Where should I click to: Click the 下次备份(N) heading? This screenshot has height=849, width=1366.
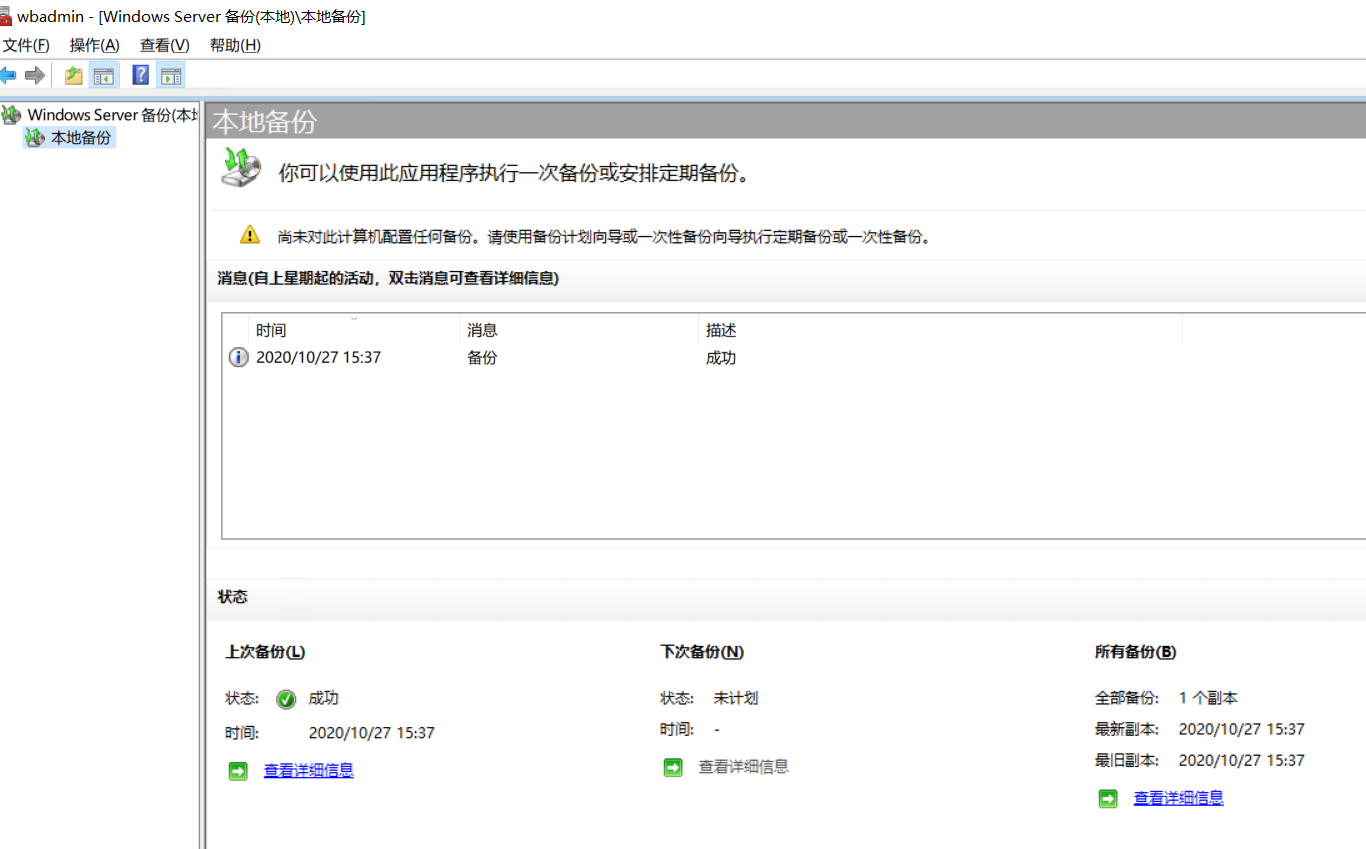[702, 652]
